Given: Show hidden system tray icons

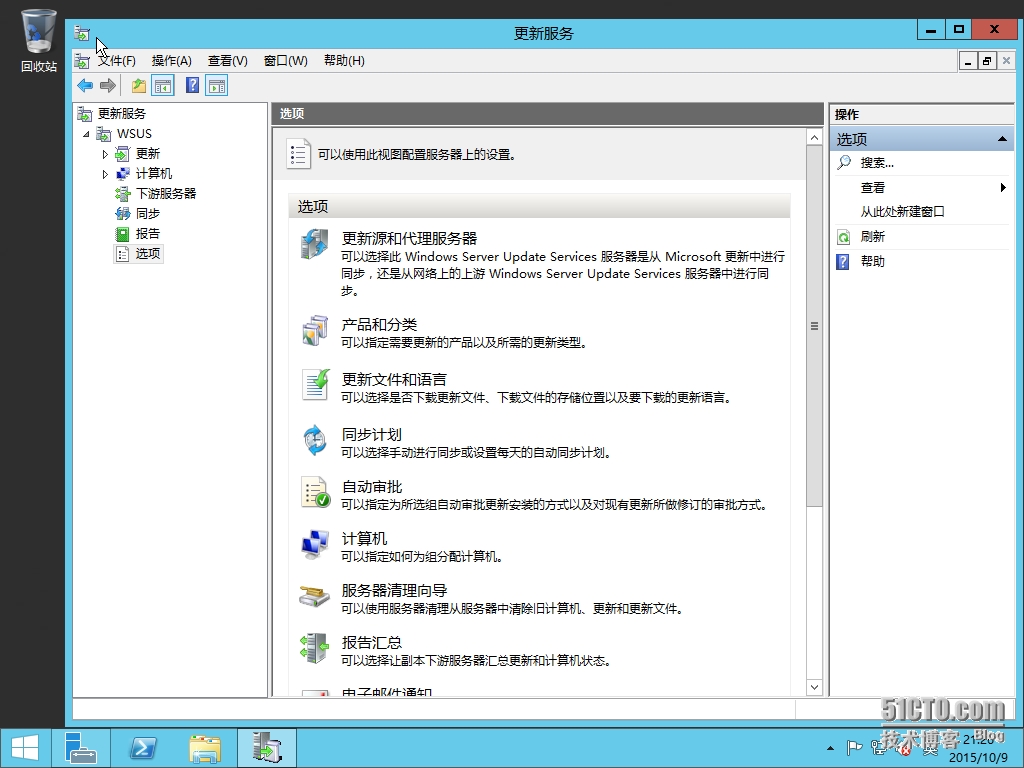Looking at the screenshot, I should [x=830, y=748].
